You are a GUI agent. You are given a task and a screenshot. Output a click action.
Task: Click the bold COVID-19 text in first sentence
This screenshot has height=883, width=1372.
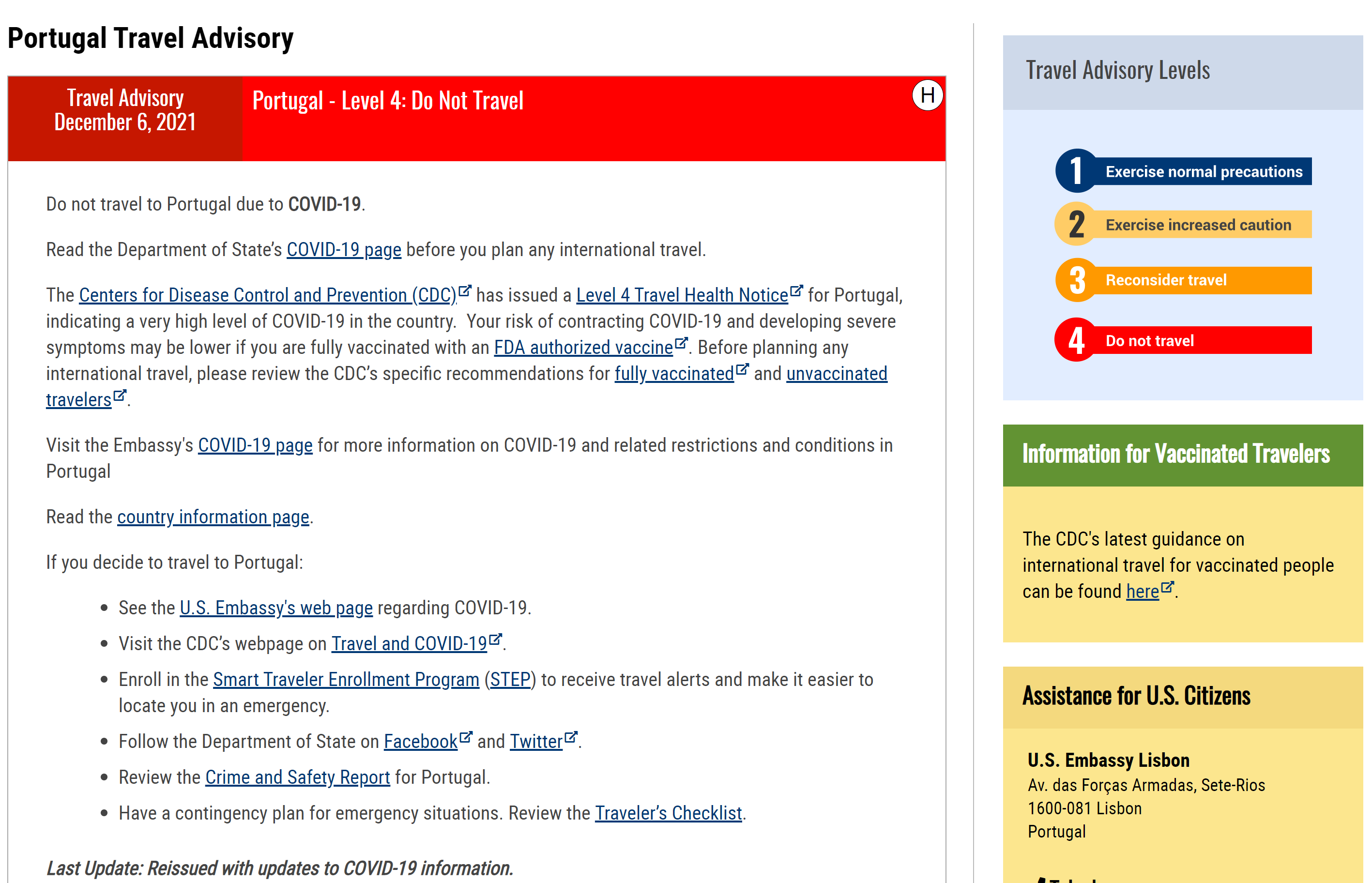pos(324,205)
